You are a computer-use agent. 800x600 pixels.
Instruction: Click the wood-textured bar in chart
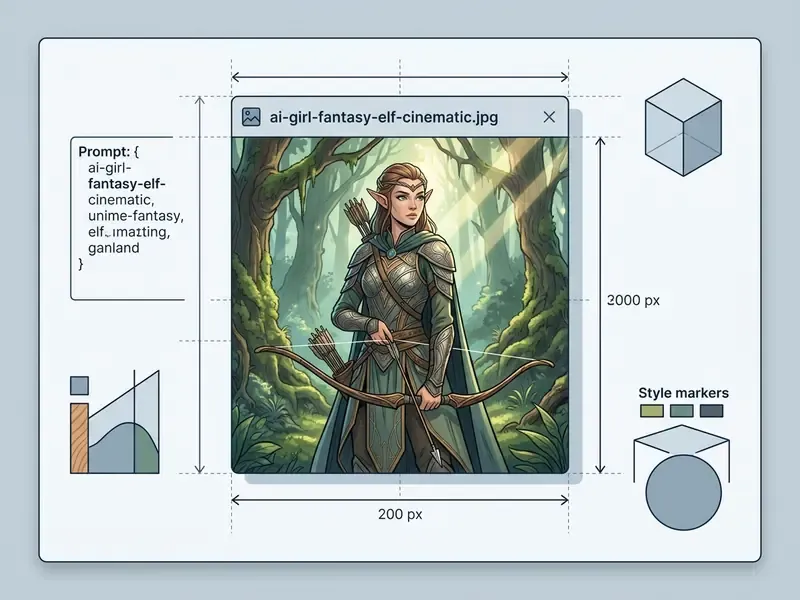79,438
